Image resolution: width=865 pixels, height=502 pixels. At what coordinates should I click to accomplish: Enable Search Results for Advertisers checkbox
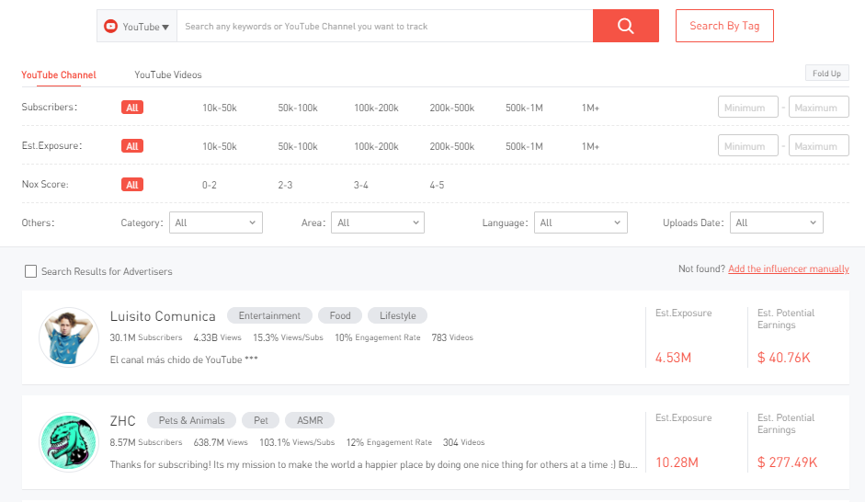(31, 271)
